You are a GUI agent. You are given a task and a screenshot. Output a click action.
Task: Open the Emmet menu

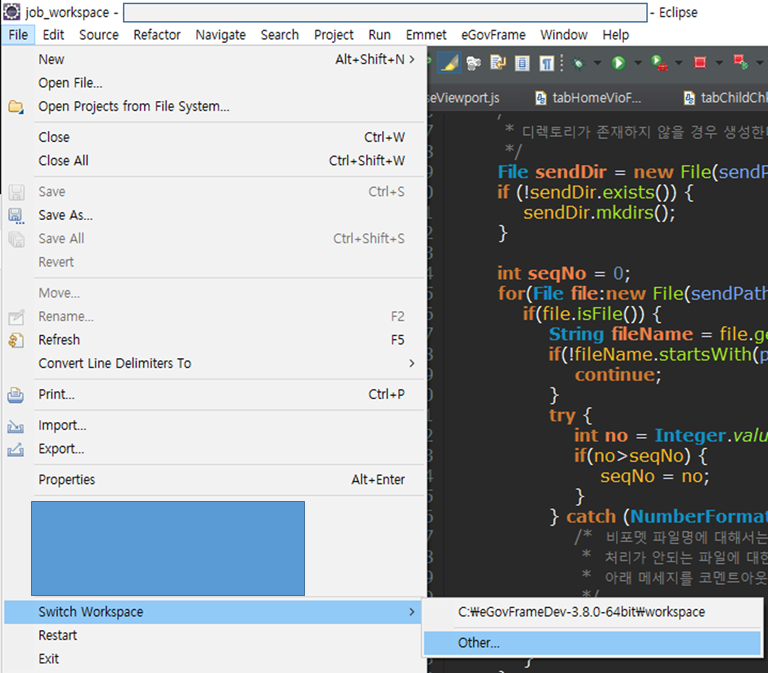[x=426, y=35]
